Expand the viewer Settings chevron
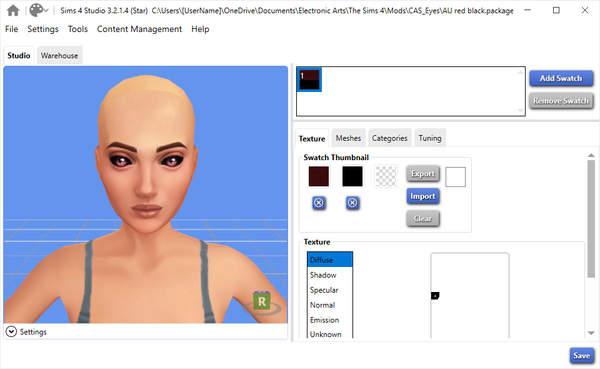The height and width of the screenshot is (369, 600). (x=11, y=331)
